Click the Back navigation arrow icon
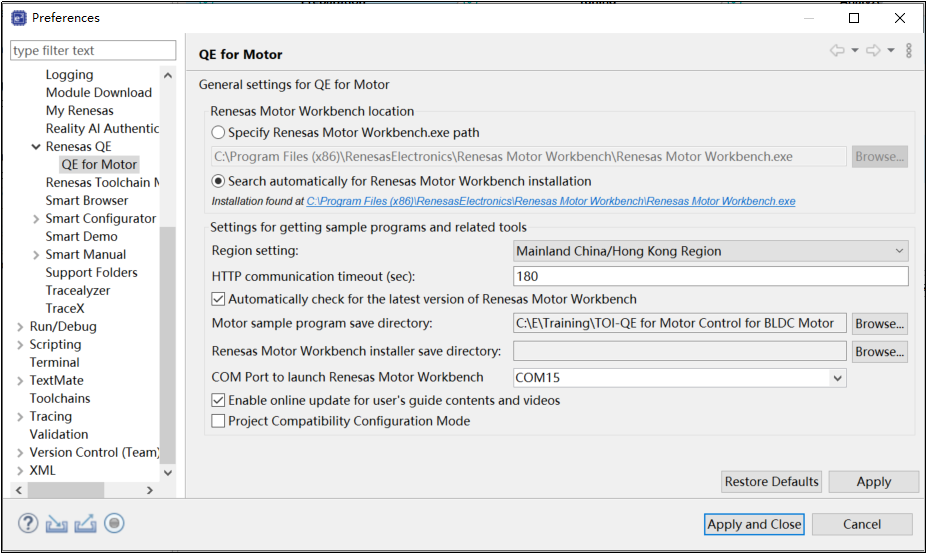The image size is (927, 553). (x=837, y=51)
